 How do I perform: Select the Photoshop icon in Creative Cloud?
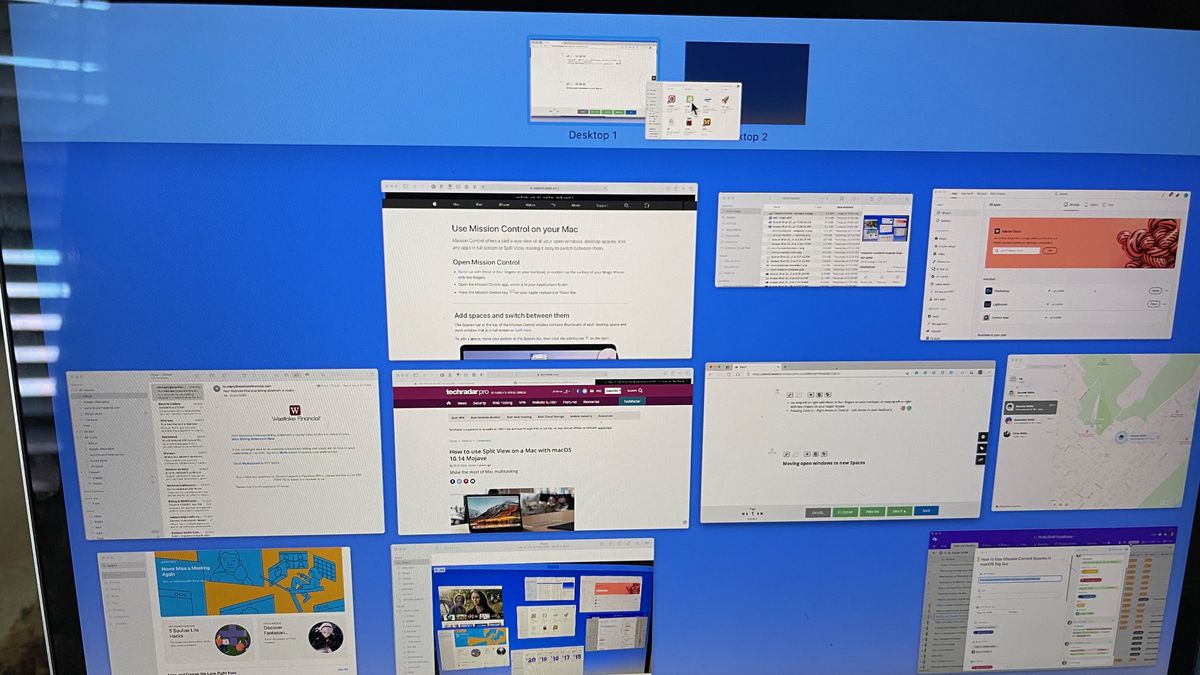click(x=989, y=291)
